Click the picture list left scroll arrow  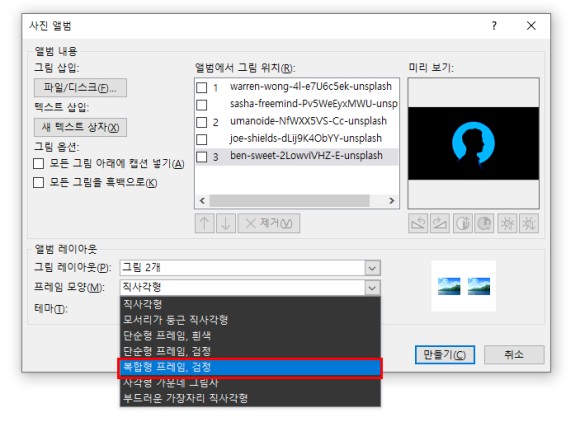click(202, 201)
